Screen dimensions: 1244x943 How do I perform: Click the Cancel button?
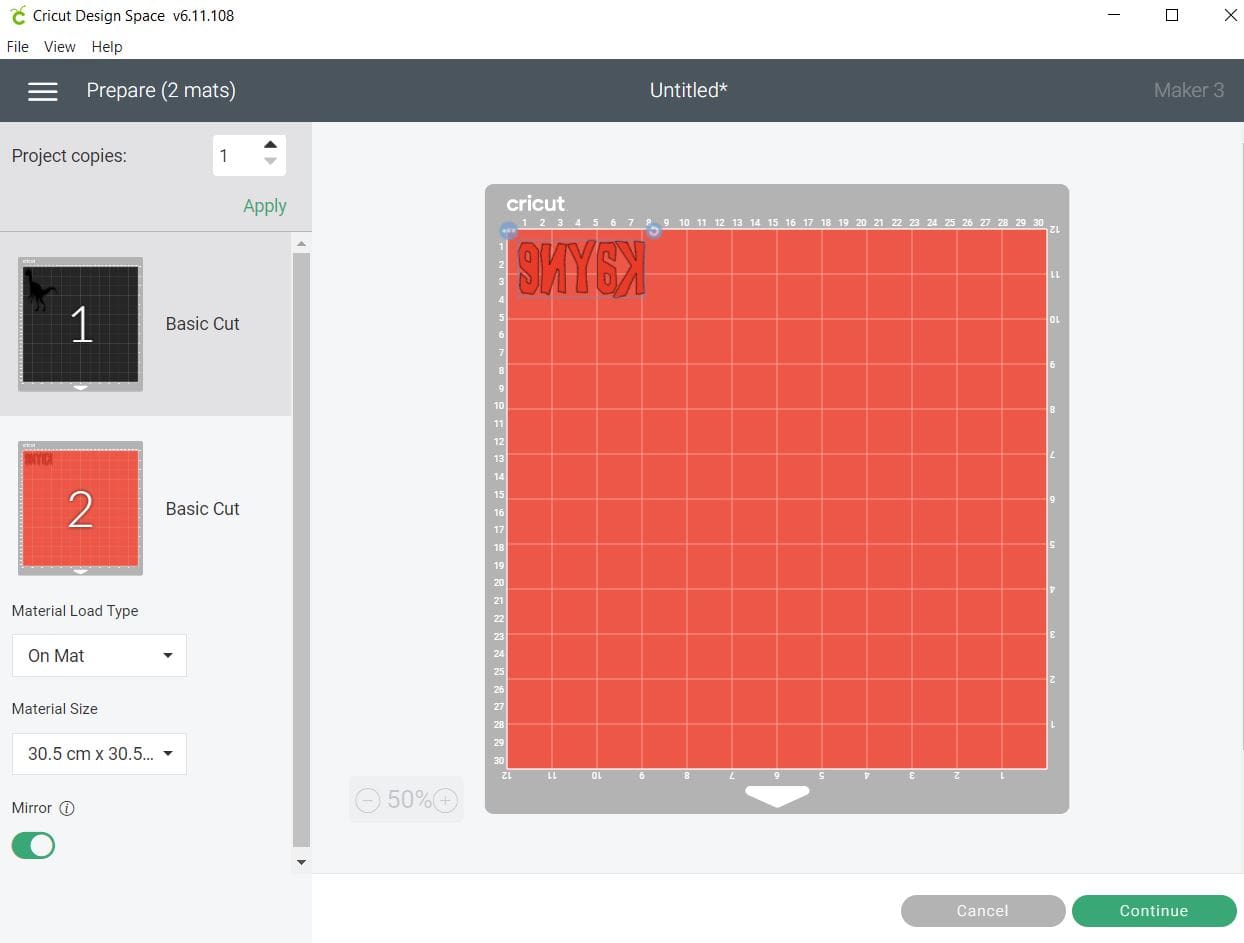tap(983, 911)
